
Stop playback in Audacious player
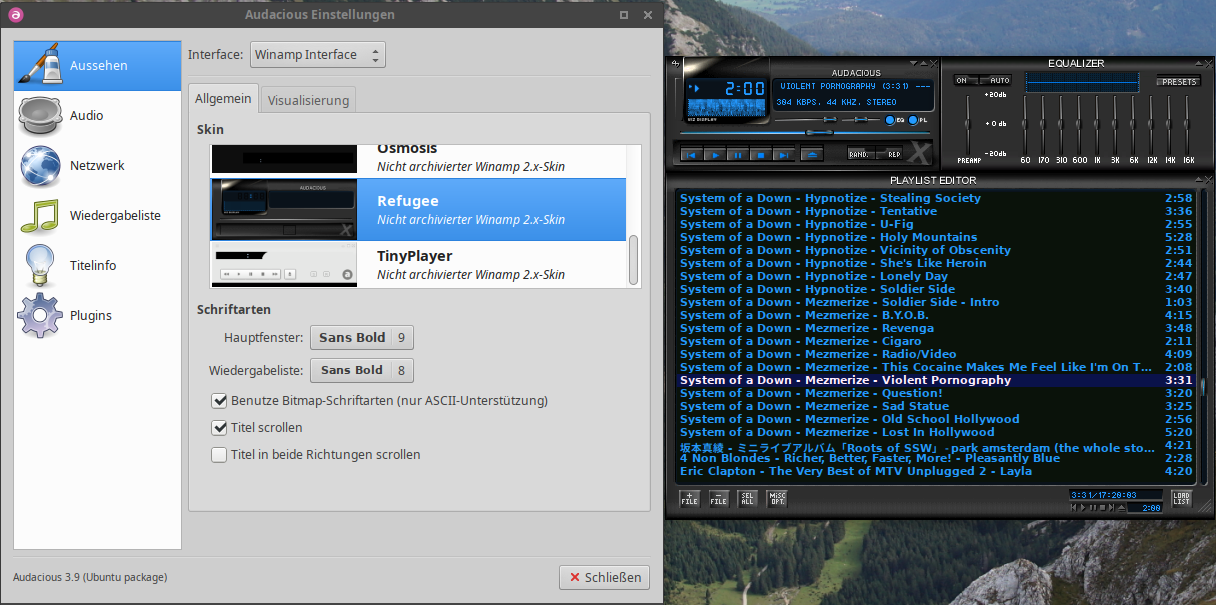click(x=761, y=155)
